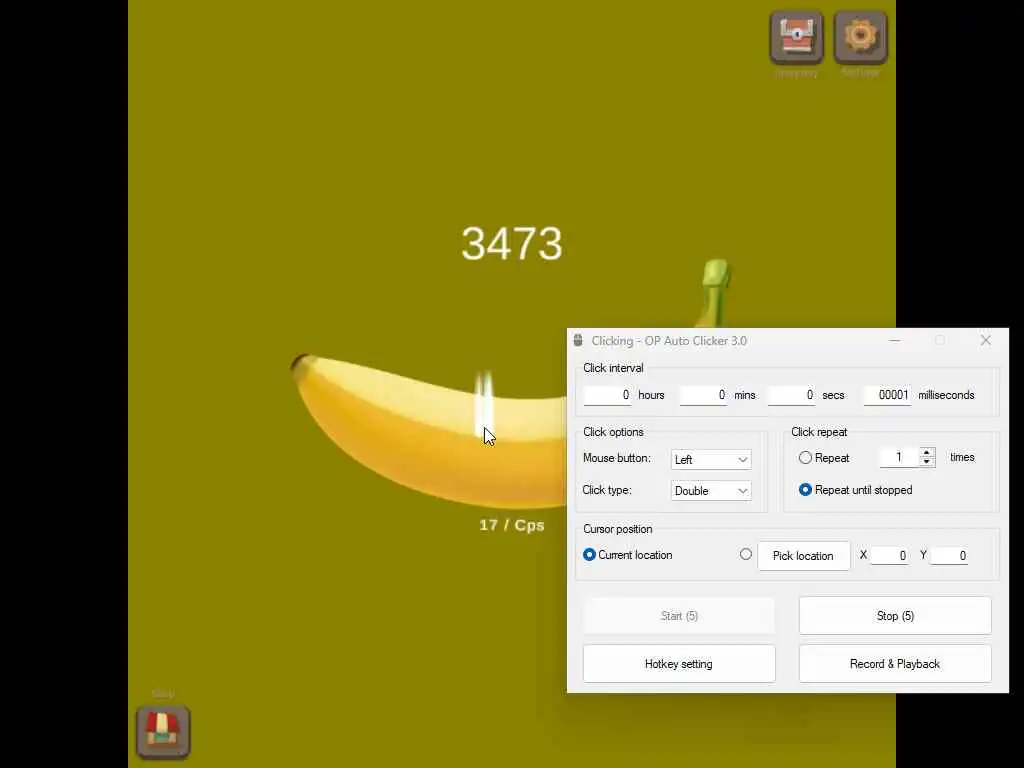Edit the X coordinate field
This screenshot has width=1024, height=768.
point(889,556)
